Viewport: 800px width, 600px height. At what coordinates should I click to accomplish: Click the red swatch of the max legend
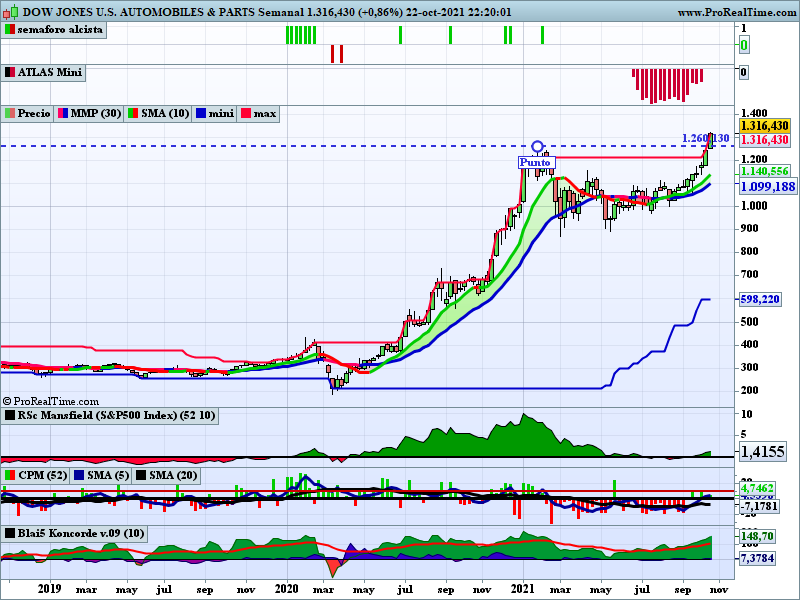pos(245,113)
